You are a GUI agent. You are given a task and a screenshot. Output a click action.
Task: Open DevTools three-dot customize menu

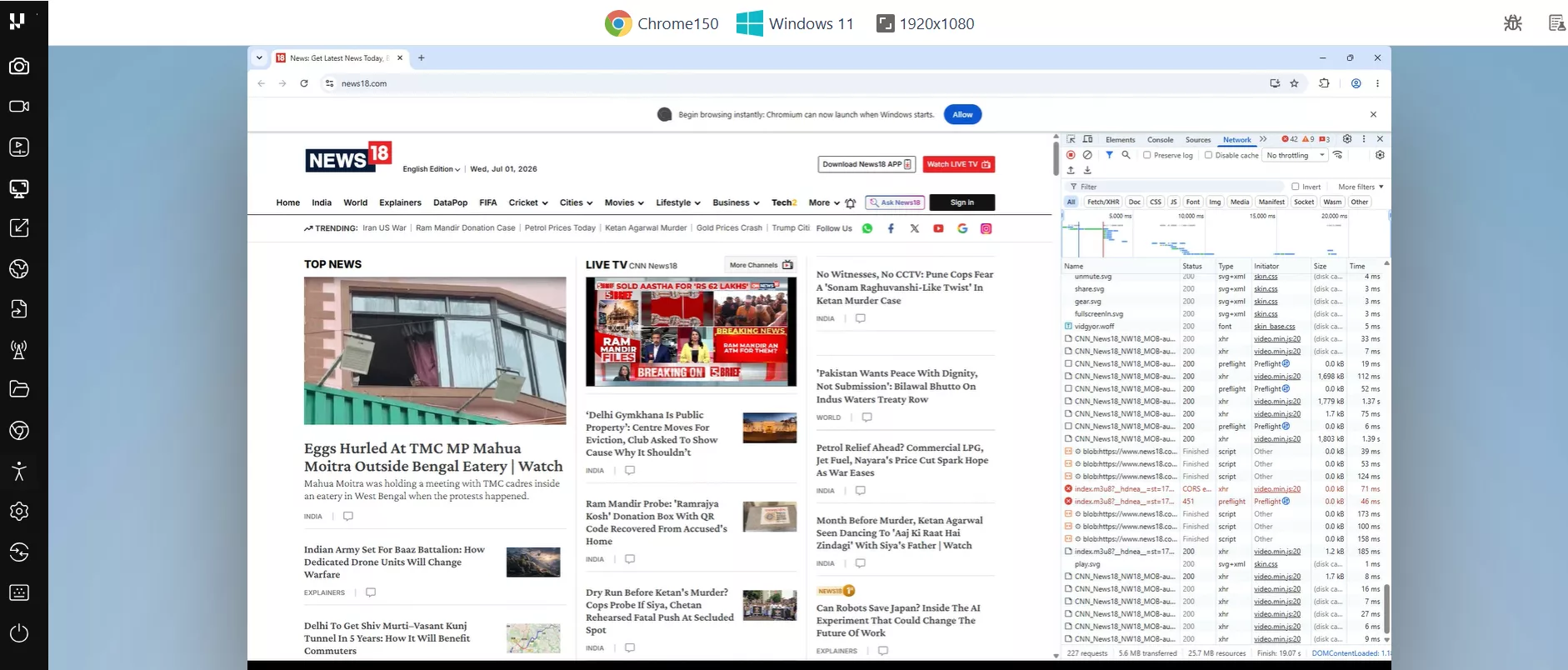click(x=1364, y=139)
